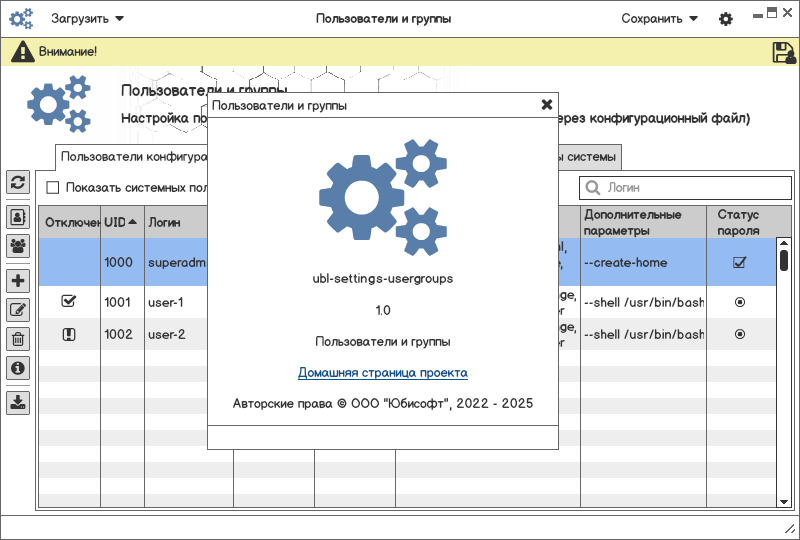
Task: Click the download/import icon in sidebar
Action: (18, 402)
